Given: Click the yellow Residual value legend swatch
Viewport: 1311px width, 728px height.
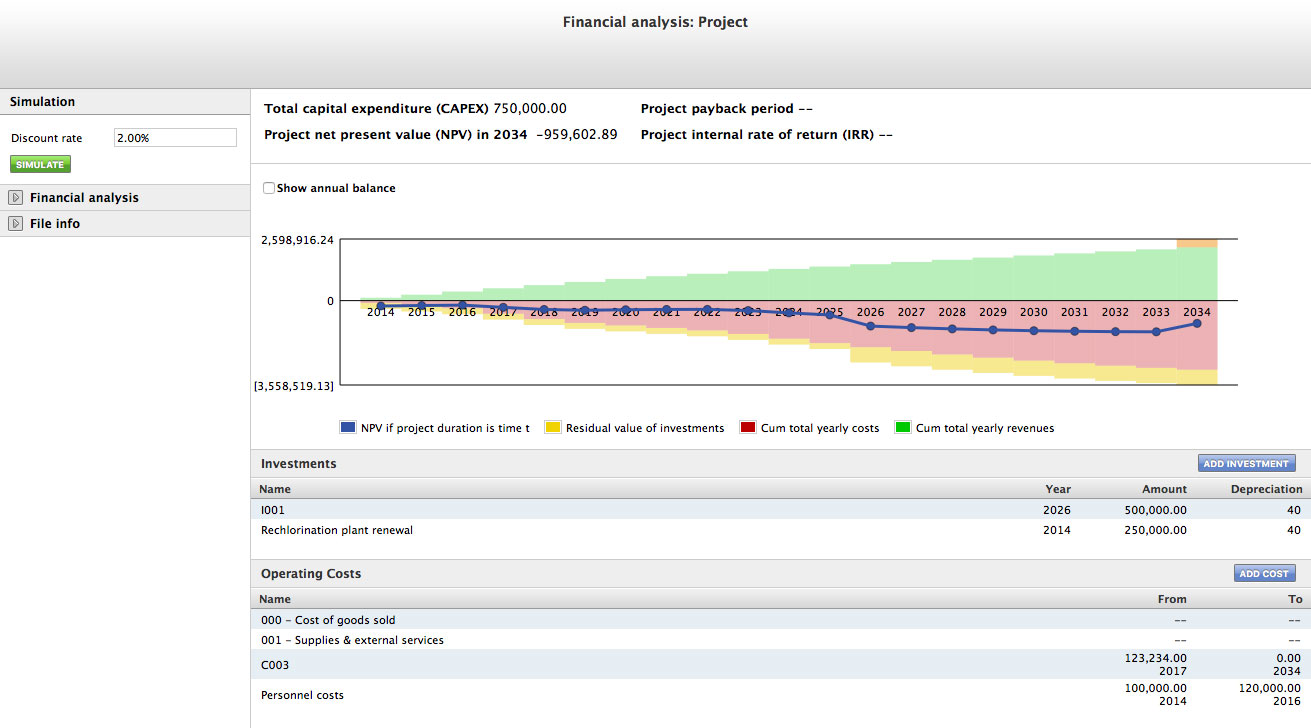Looking at the screenshot, I should tap(552, 428).
